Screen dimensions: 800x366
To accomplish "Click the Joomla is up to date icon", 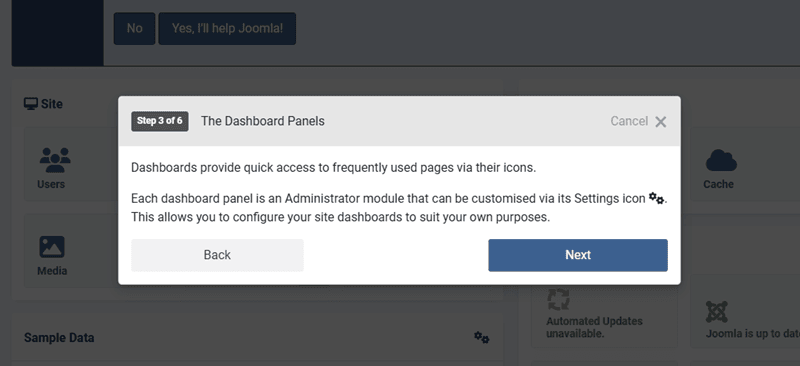I will (x=716, y=311).
